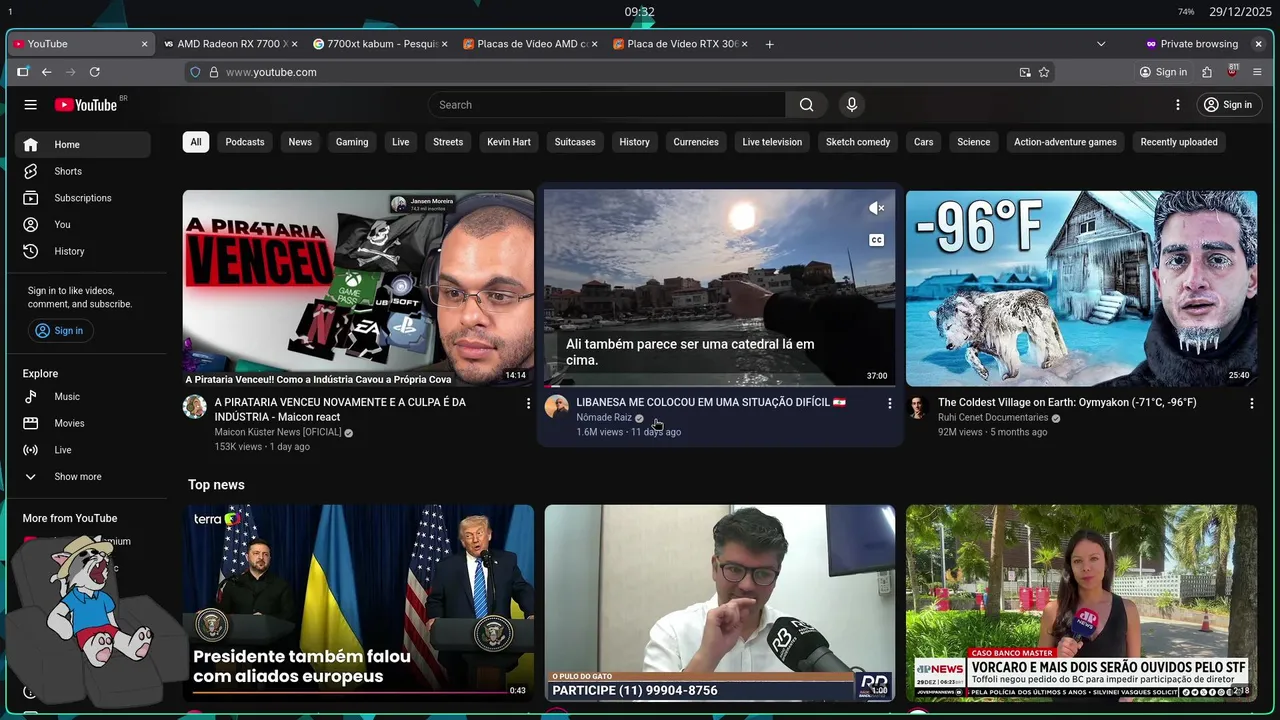Select the News filter chip
1280x720 pixels.
(x=300, y=142)
